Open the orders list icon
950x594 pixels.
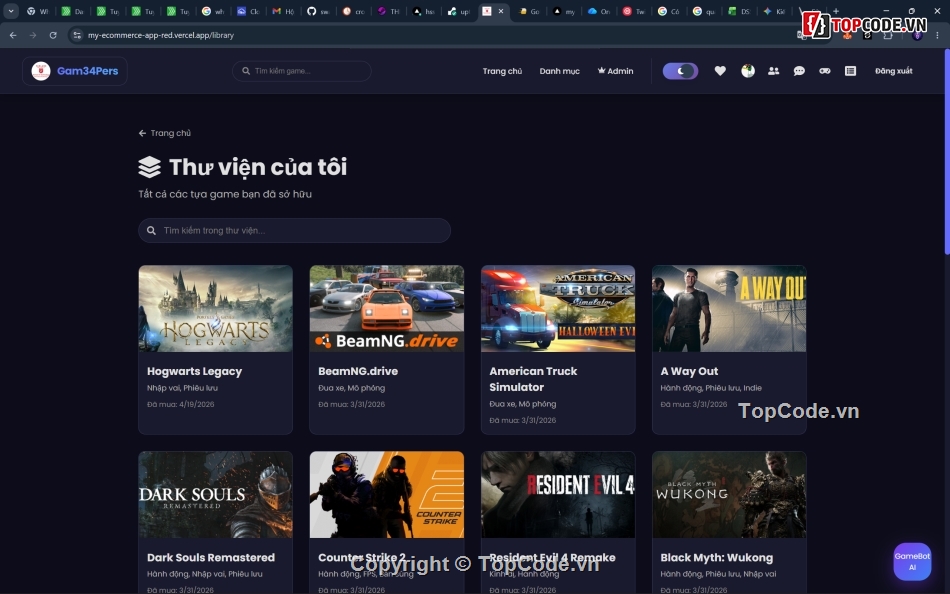pos(850,71)
